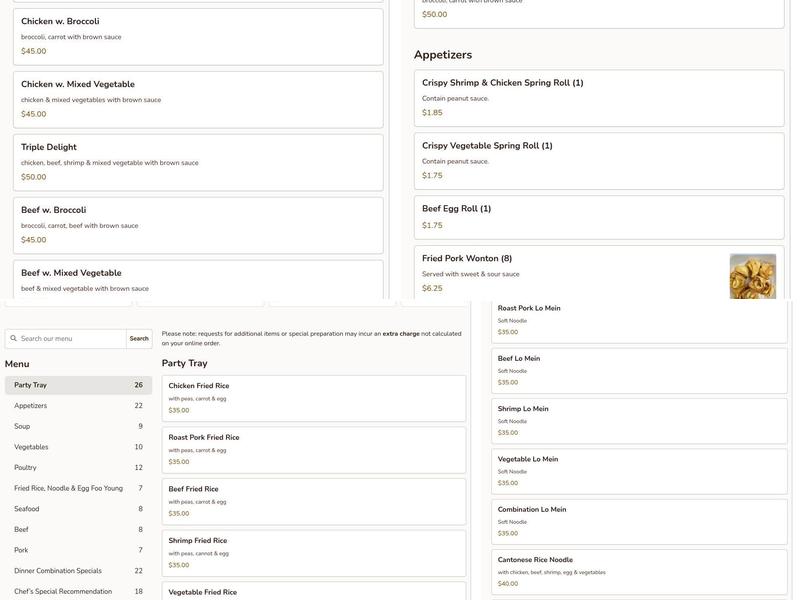
Task: Open the Beef Egg Roll item card
Action: click(598, 217)
